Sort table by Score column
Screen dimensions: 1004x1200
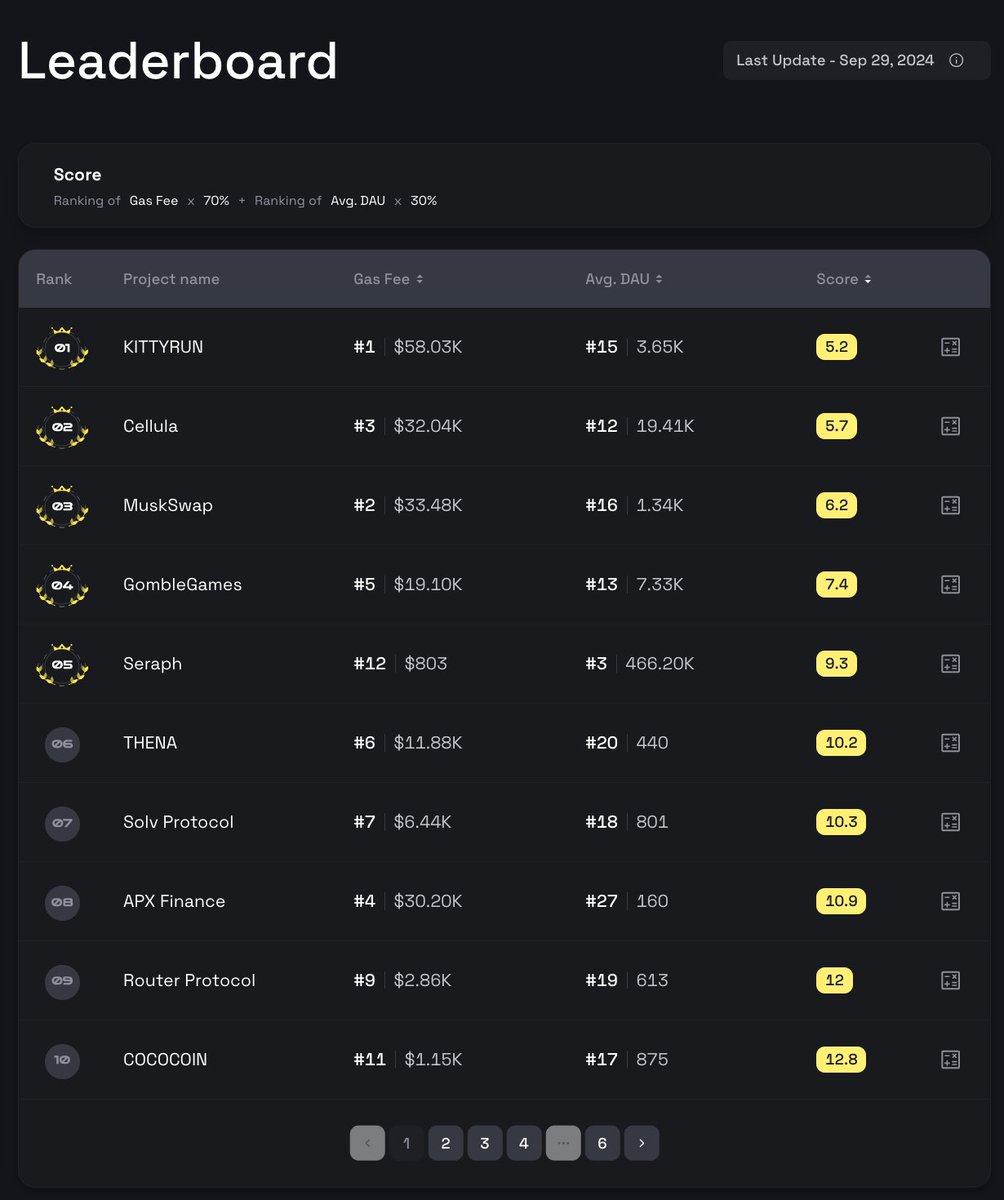844,279
